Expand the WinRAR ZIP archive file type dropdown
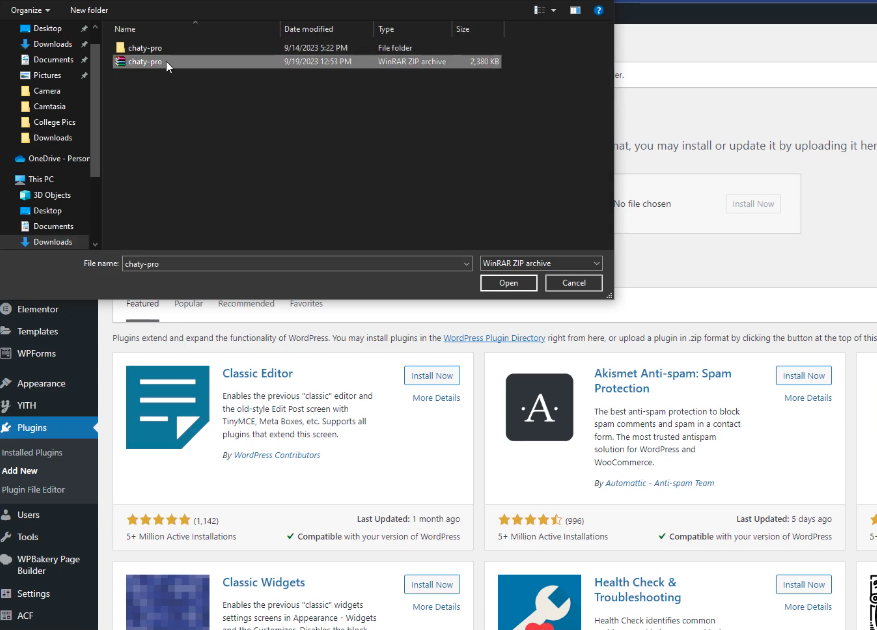This screenshot has width=877, height=630. tap(596, 264)
